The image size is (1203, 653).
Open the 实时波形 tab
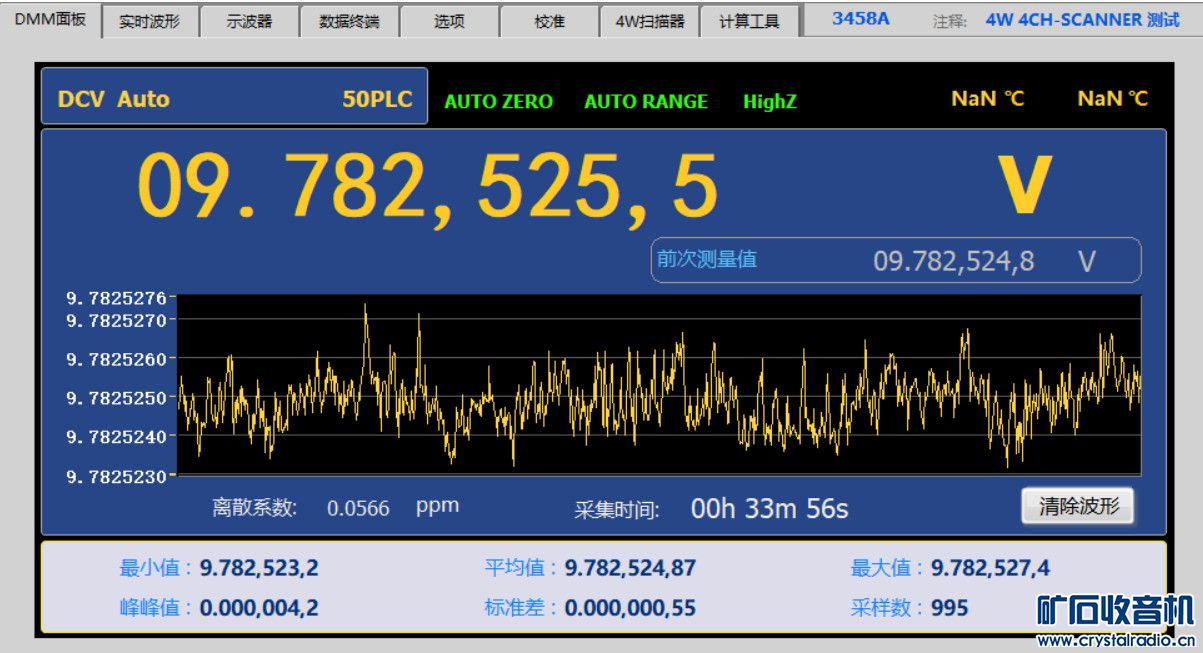tap(149, 21)
